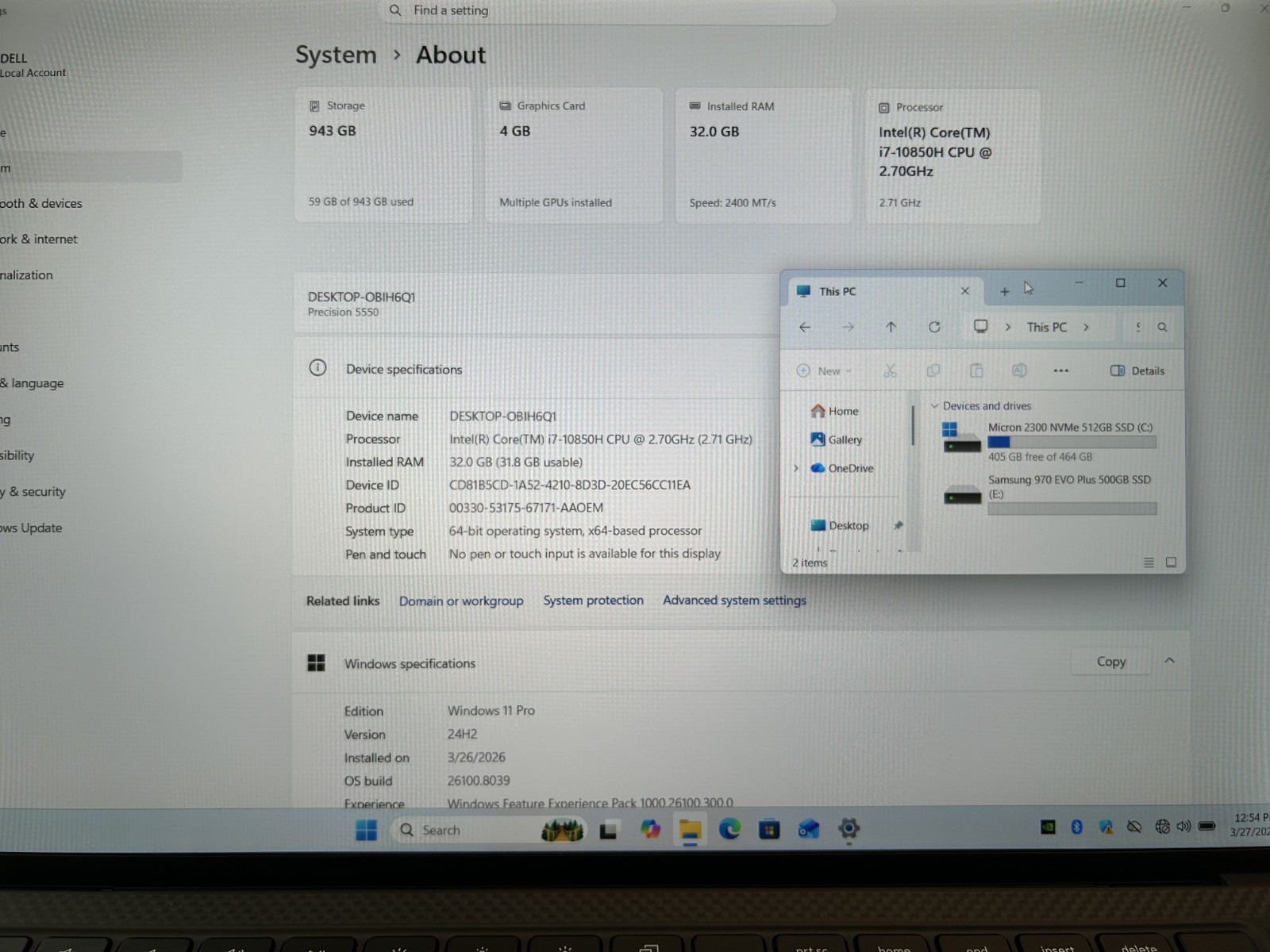Open Bluetooth & devices settings page
Screen dimensions: 1270x952
[x=41, y=203]
